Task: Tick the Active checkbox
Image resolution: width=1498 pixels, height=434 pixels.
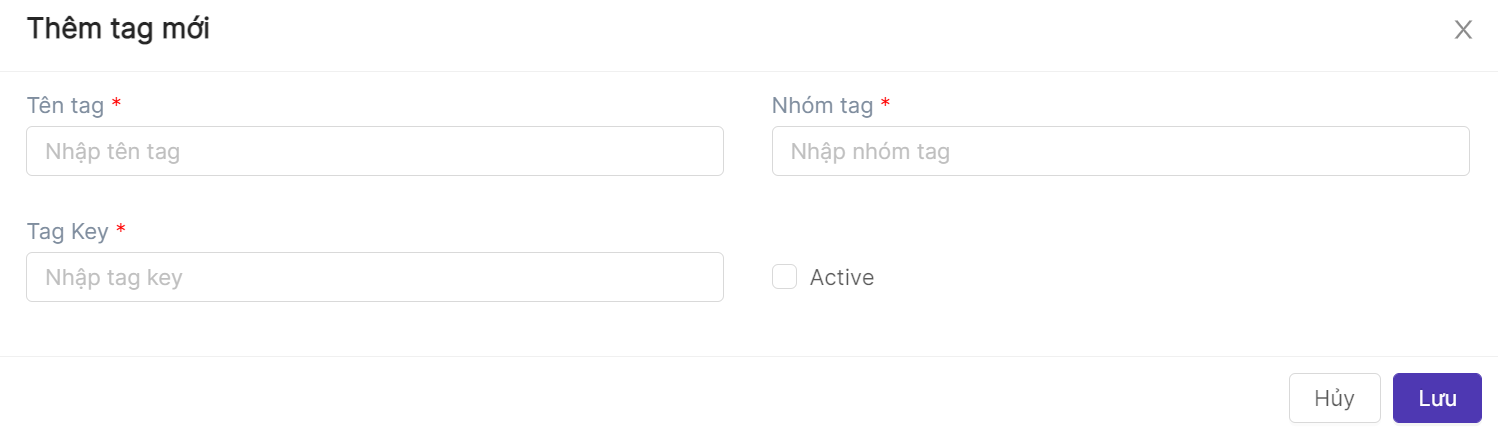Action: pos(784,277)
